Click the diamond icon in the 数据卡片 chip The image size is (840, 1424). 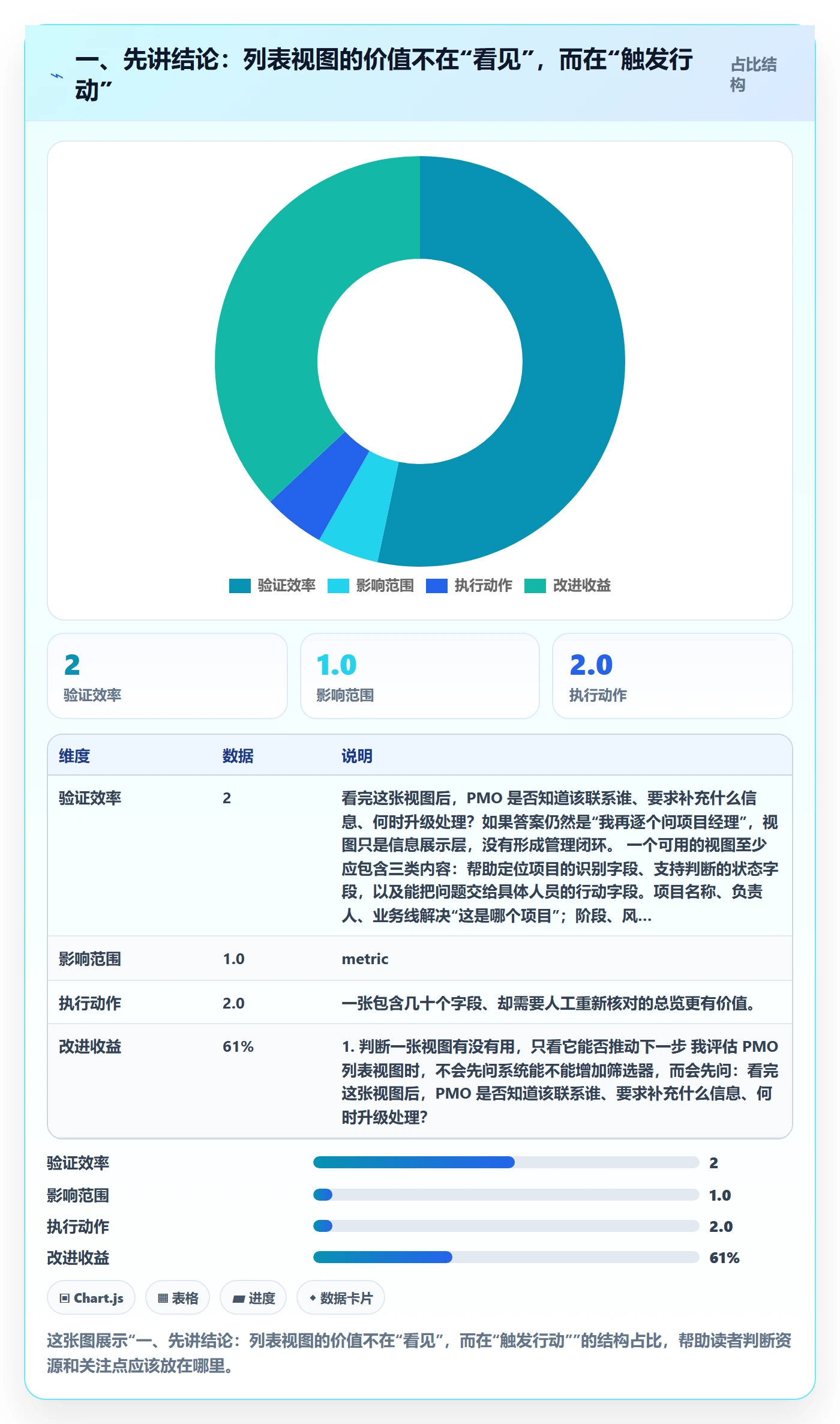click(313, 1298)
